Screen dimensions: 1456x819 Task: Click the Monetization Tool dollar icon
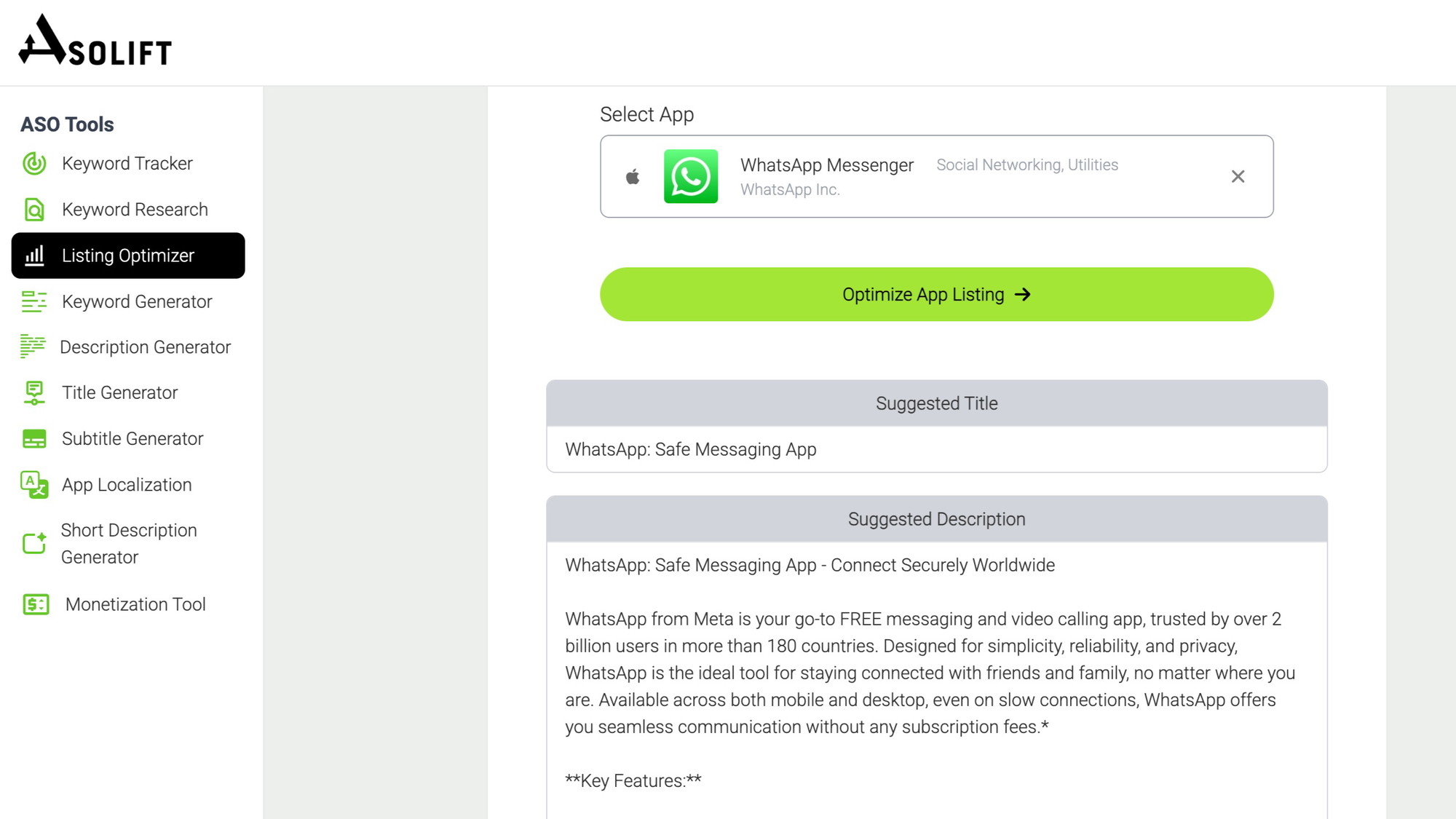36,604
